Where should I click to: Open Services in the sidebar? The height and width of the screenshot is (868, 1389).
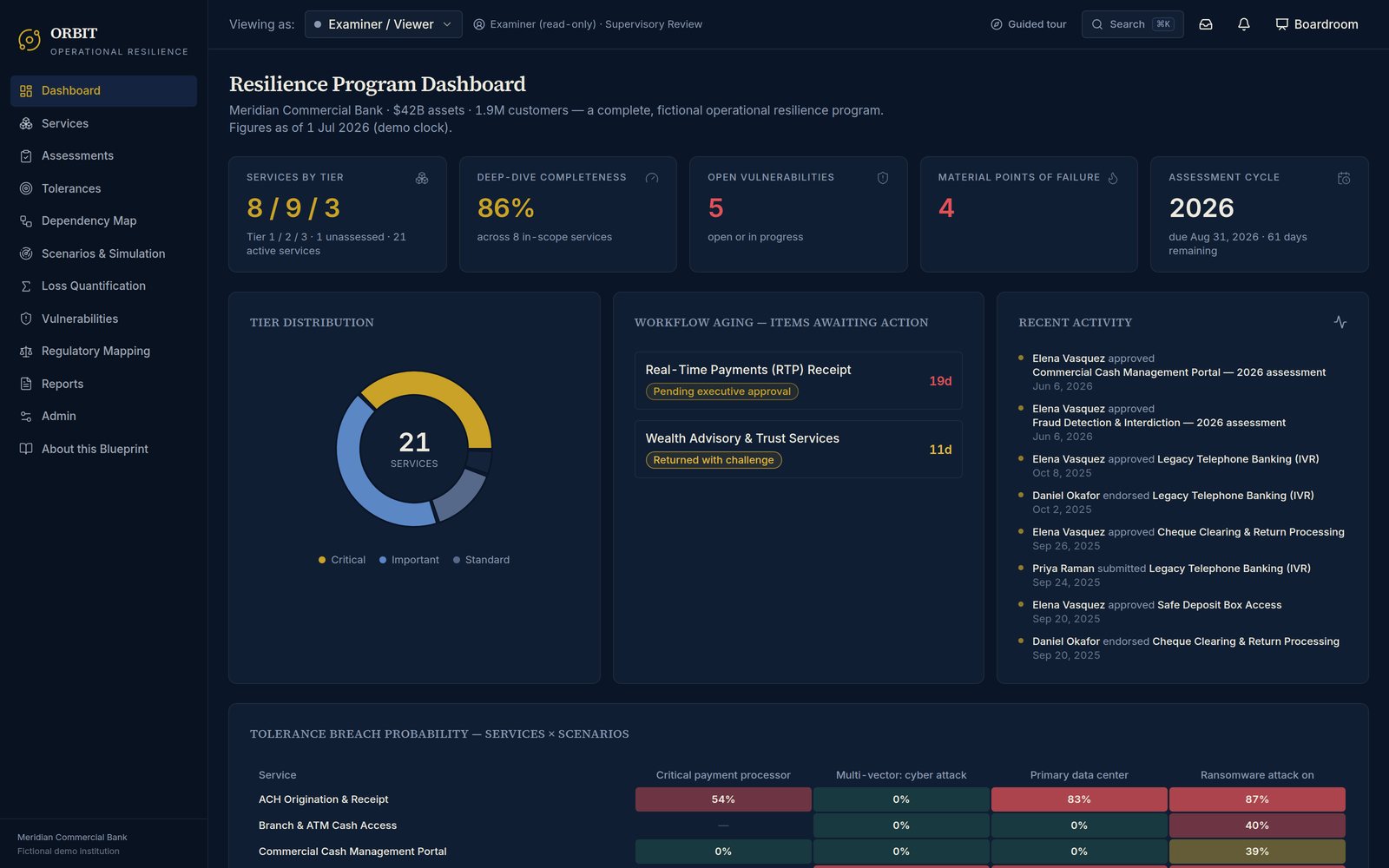(x=103, y=123)
